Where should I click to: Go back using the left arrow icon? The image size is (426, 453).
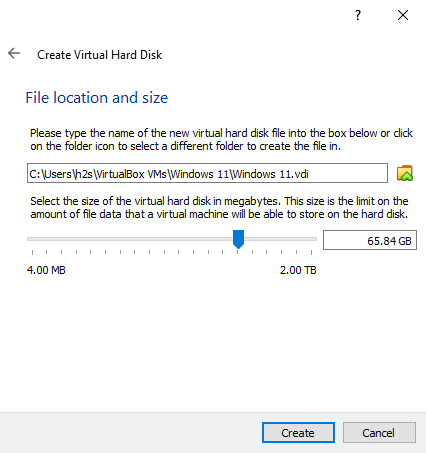pyautogui.click(x=14, y=53)
